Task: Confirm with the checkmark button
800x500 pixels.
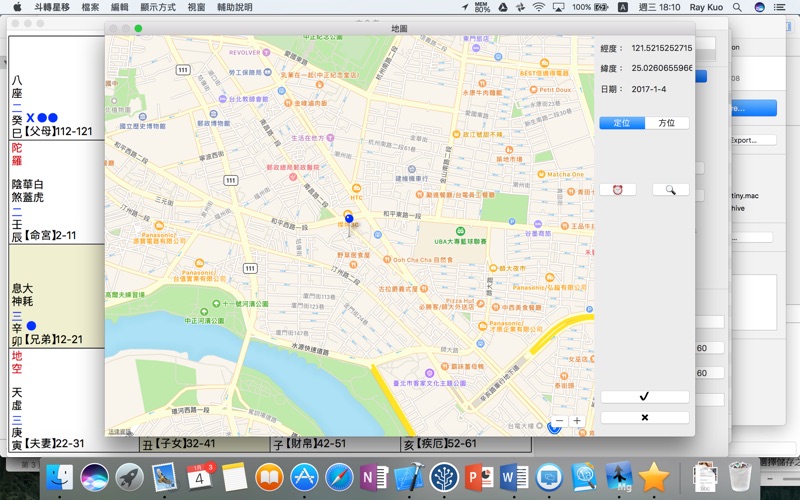Action: tap(644, 397)
